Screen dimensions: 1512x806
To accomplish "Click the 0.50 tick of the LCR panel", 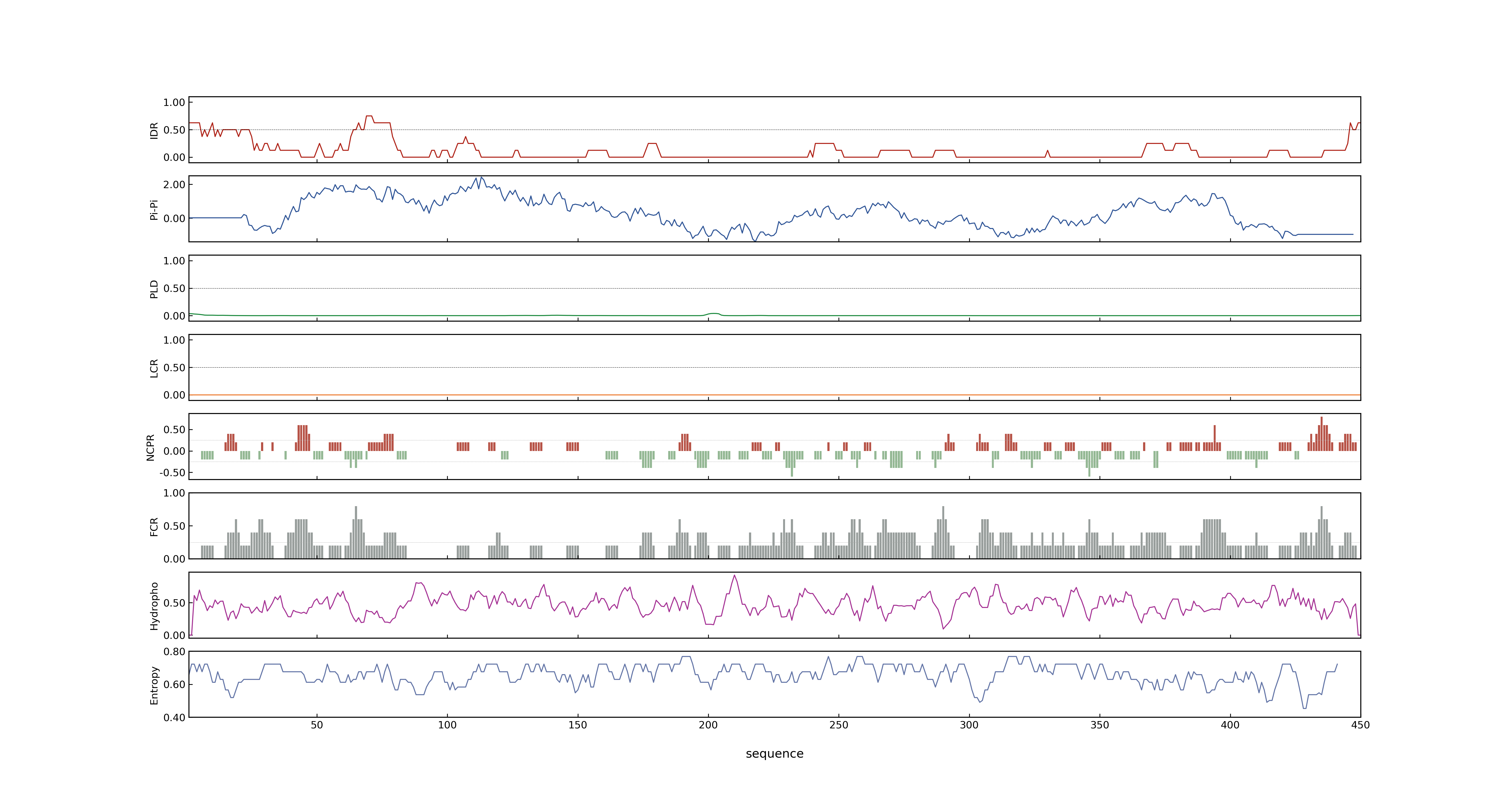I will 174,368.
